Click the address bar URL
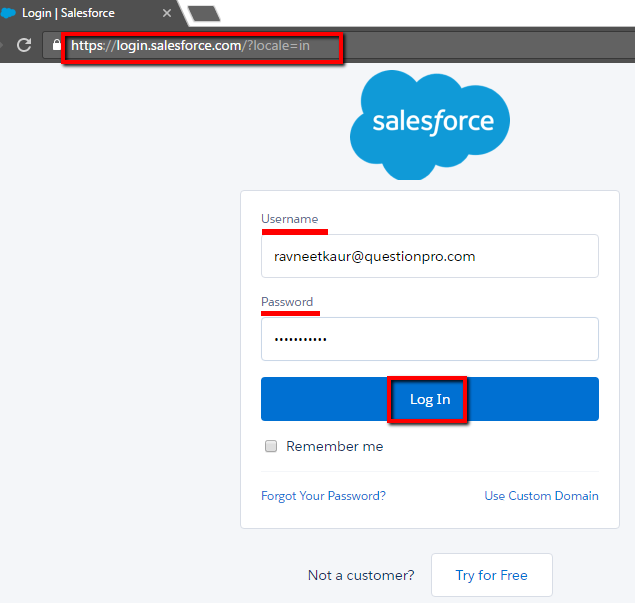The width and height of the screenshot is (635, 603). coord(190,45)
